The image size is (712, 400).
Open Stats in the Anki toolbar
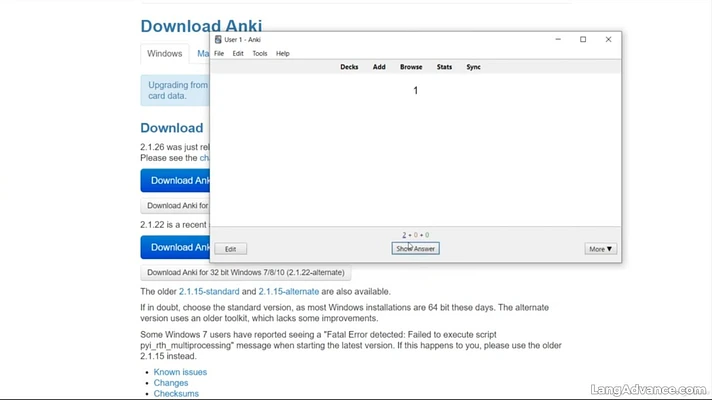(444, 67)
